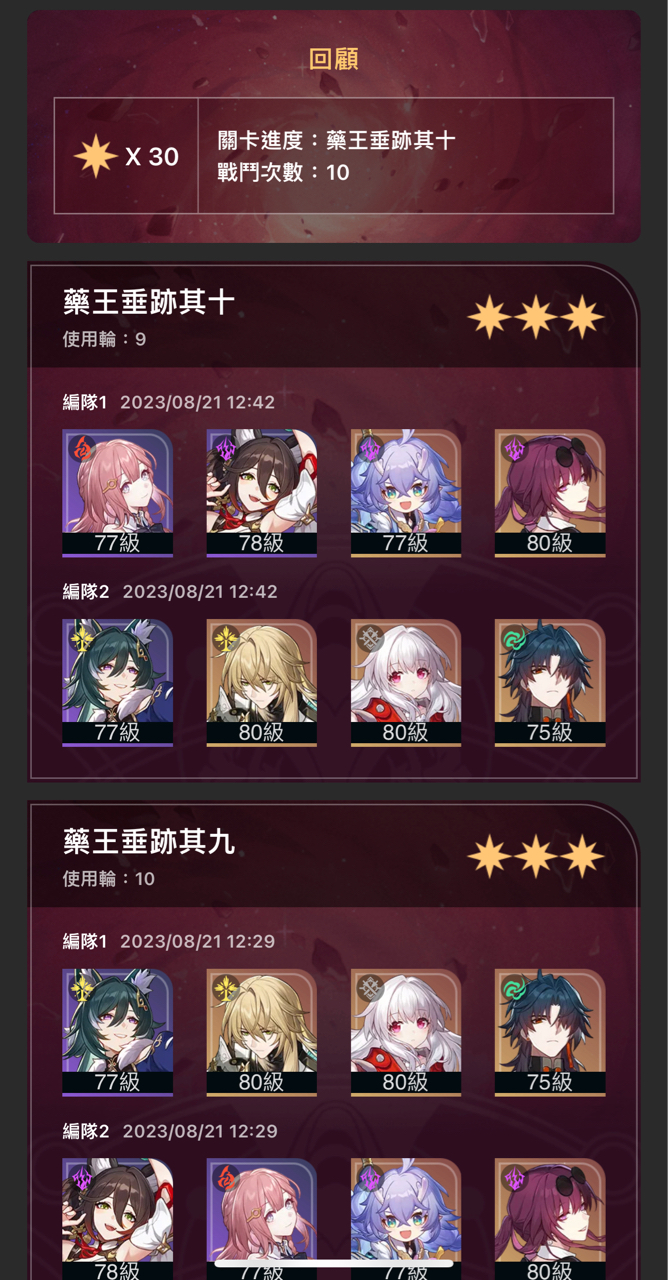Select the blue-haired 77級 character in 其十 編隊1
668x1280 pixels.
point(406,493)
